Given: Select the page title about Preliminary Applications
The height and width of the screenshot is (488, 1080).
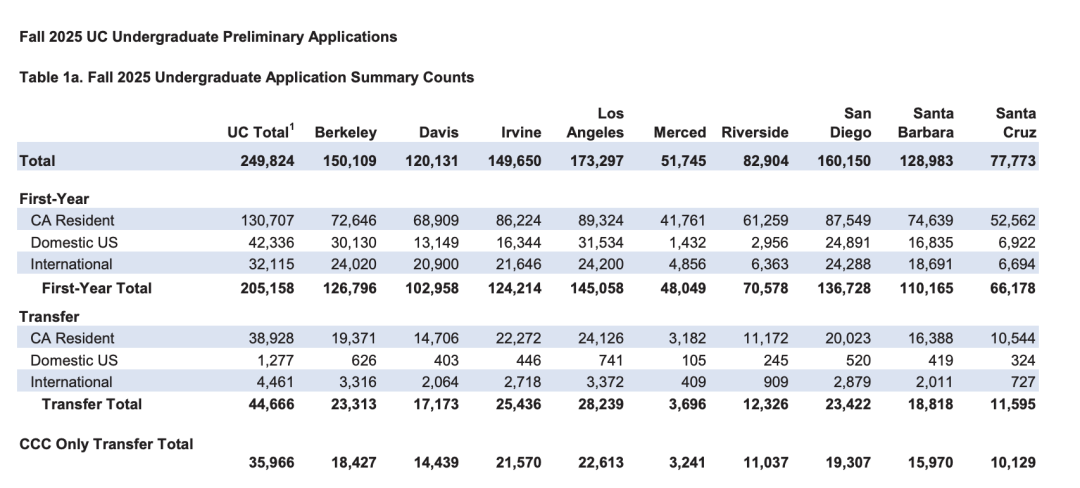Looking at the screenshot, I should [208, 37].
